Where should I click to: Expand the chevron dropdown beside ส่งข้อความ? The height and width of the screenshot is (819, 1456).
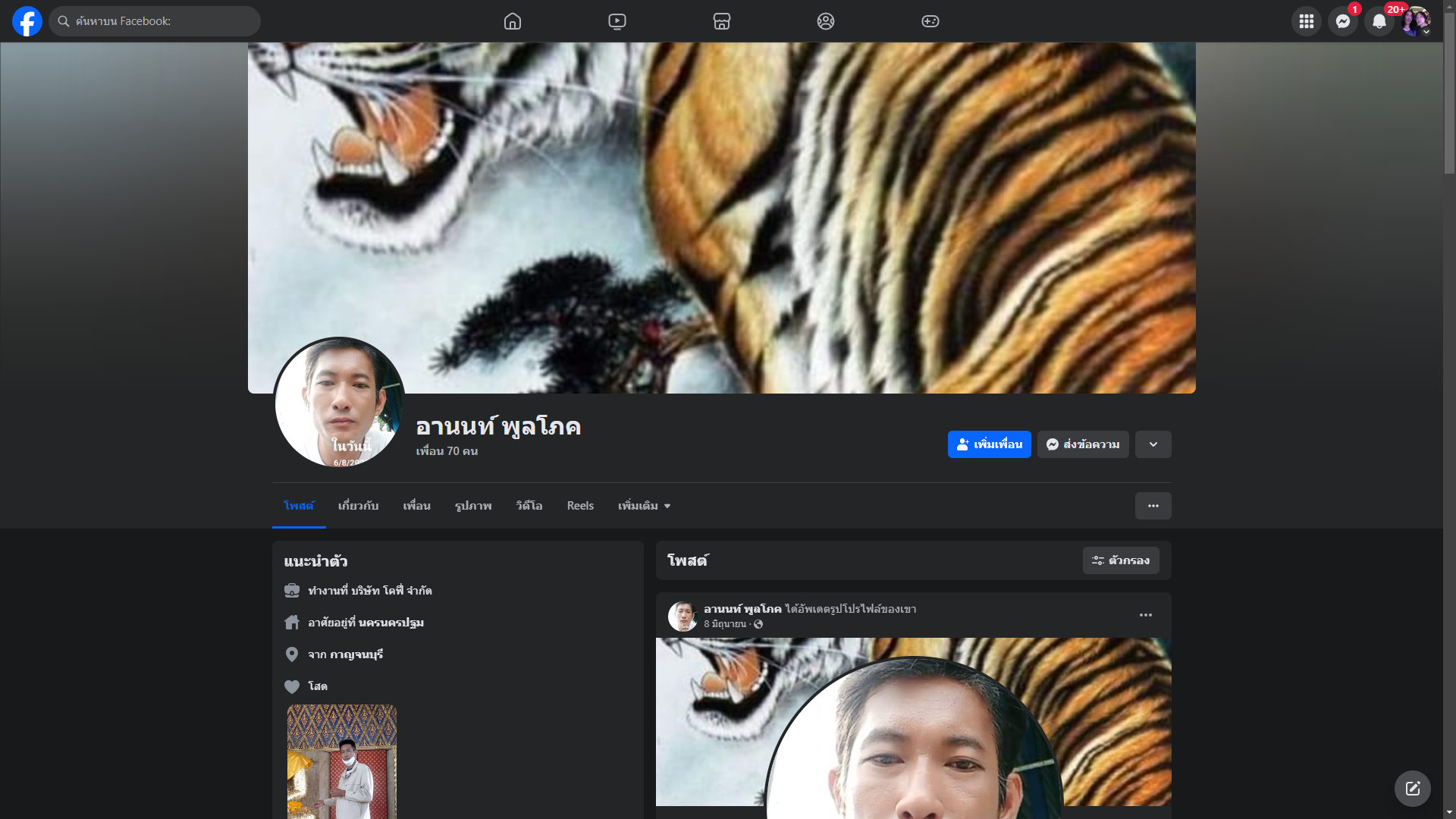click(x=1153, y=444)
